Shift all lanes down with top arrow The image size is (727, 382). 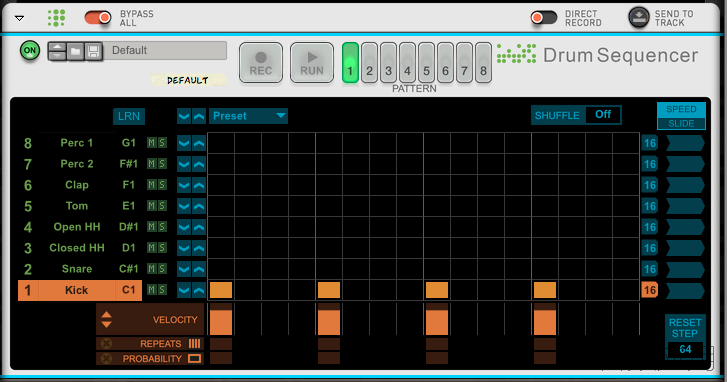pyautogui.click(x=184, y=116)
